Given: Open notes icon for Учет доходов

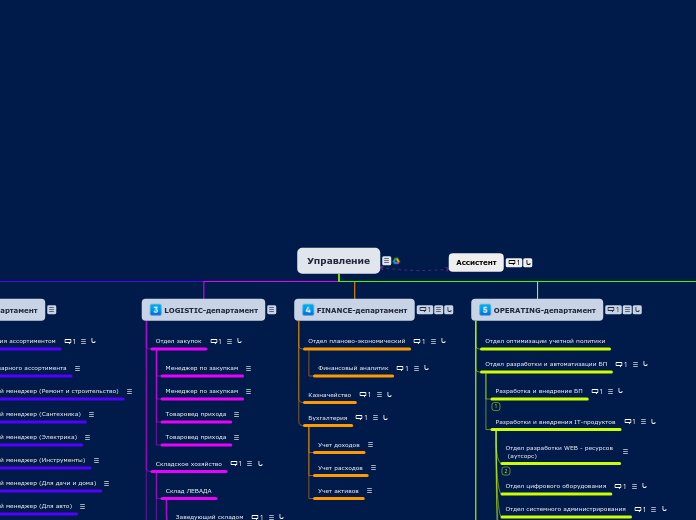Looking at the screenshot, I should tap(370, 445).
